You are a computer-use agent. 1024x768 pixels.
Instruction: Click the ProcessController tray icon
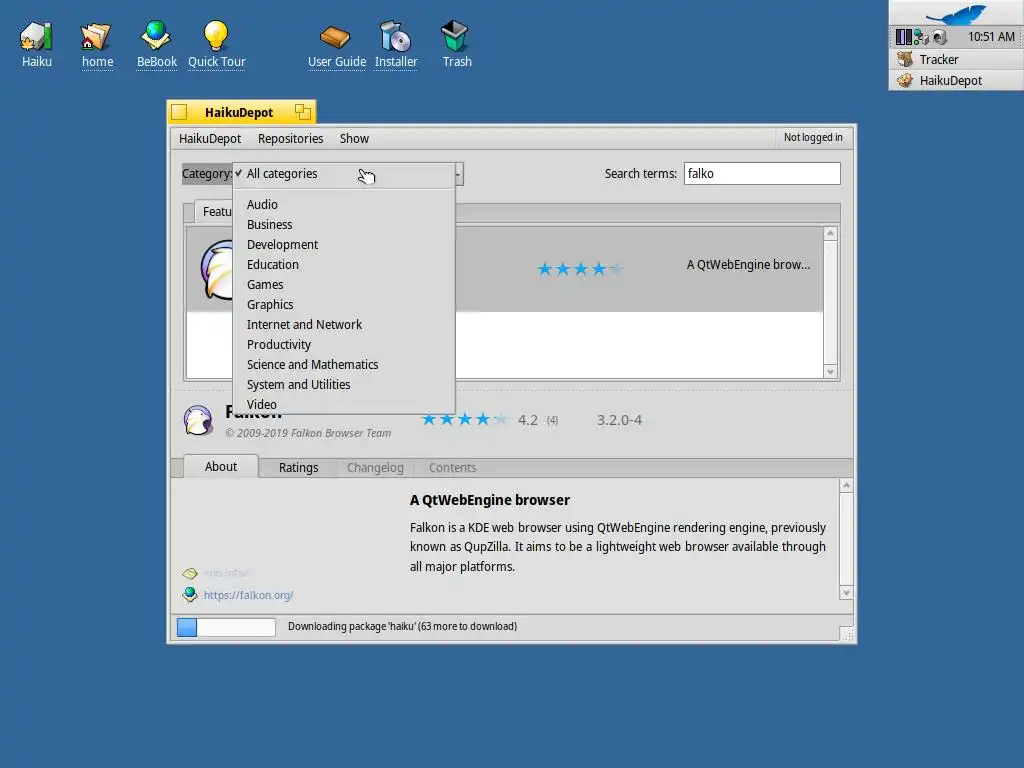point(903,37)
